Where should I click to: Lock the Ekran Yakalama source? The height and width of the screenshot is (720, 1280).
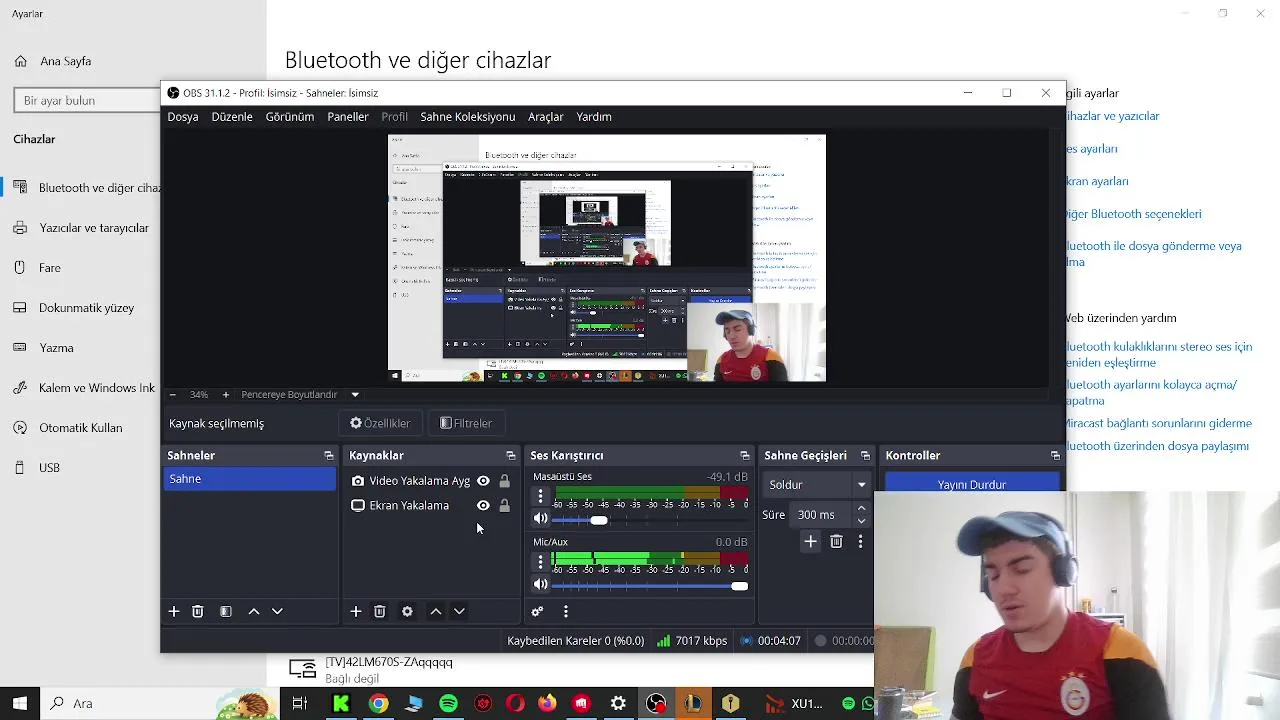[504, 506]
